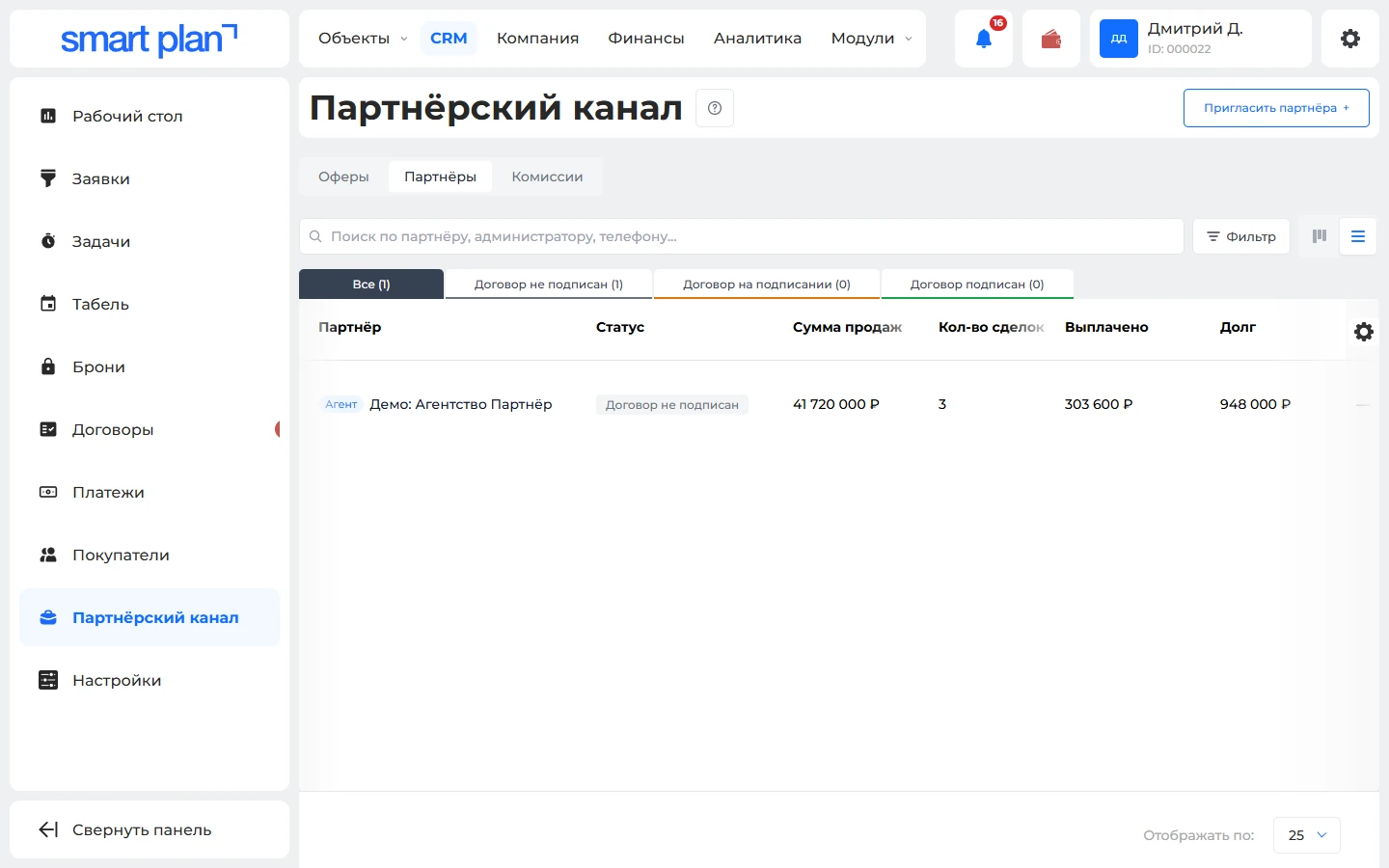Click Свернуть панель button

coord(150,829)
